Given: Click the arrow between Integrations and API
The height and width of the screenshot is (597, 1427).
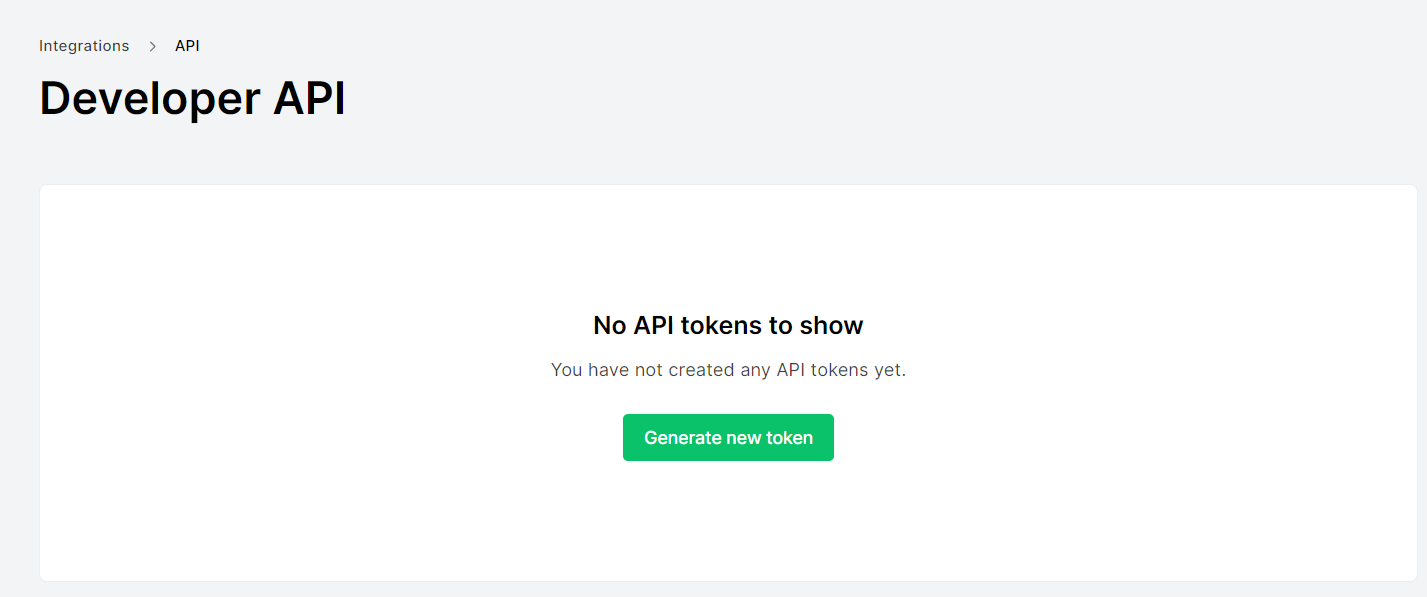Looking at the screenshot, I should [152, 46].
